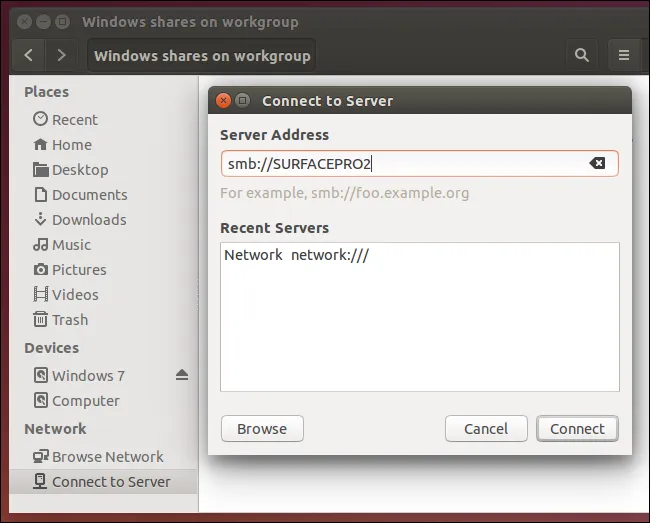650x523 pixels.
Task: Select the Network recent server entry
Action: 297,255
